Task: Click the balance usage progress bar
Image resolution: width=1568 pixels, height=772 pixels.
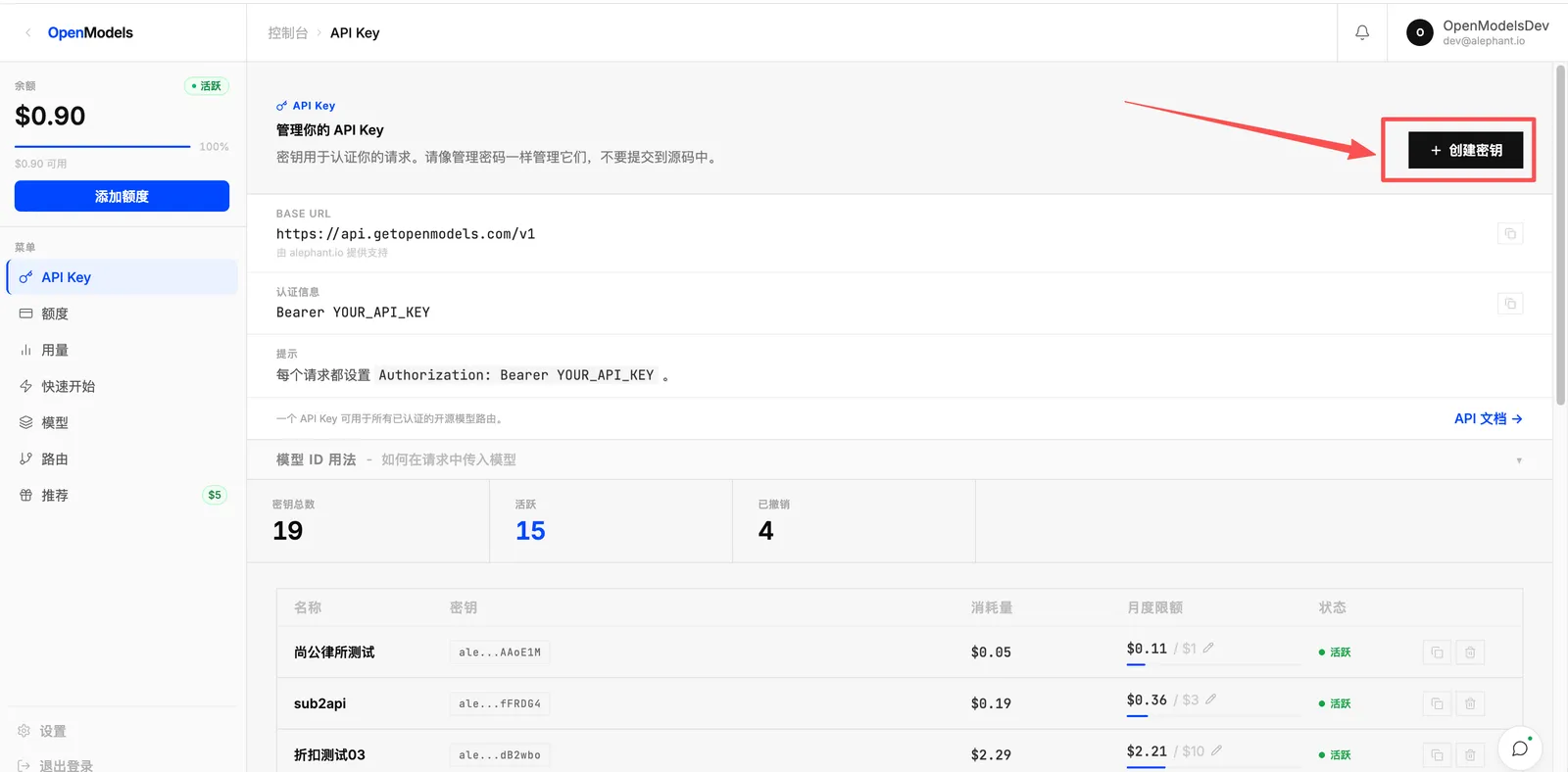Action: [103, 147]
